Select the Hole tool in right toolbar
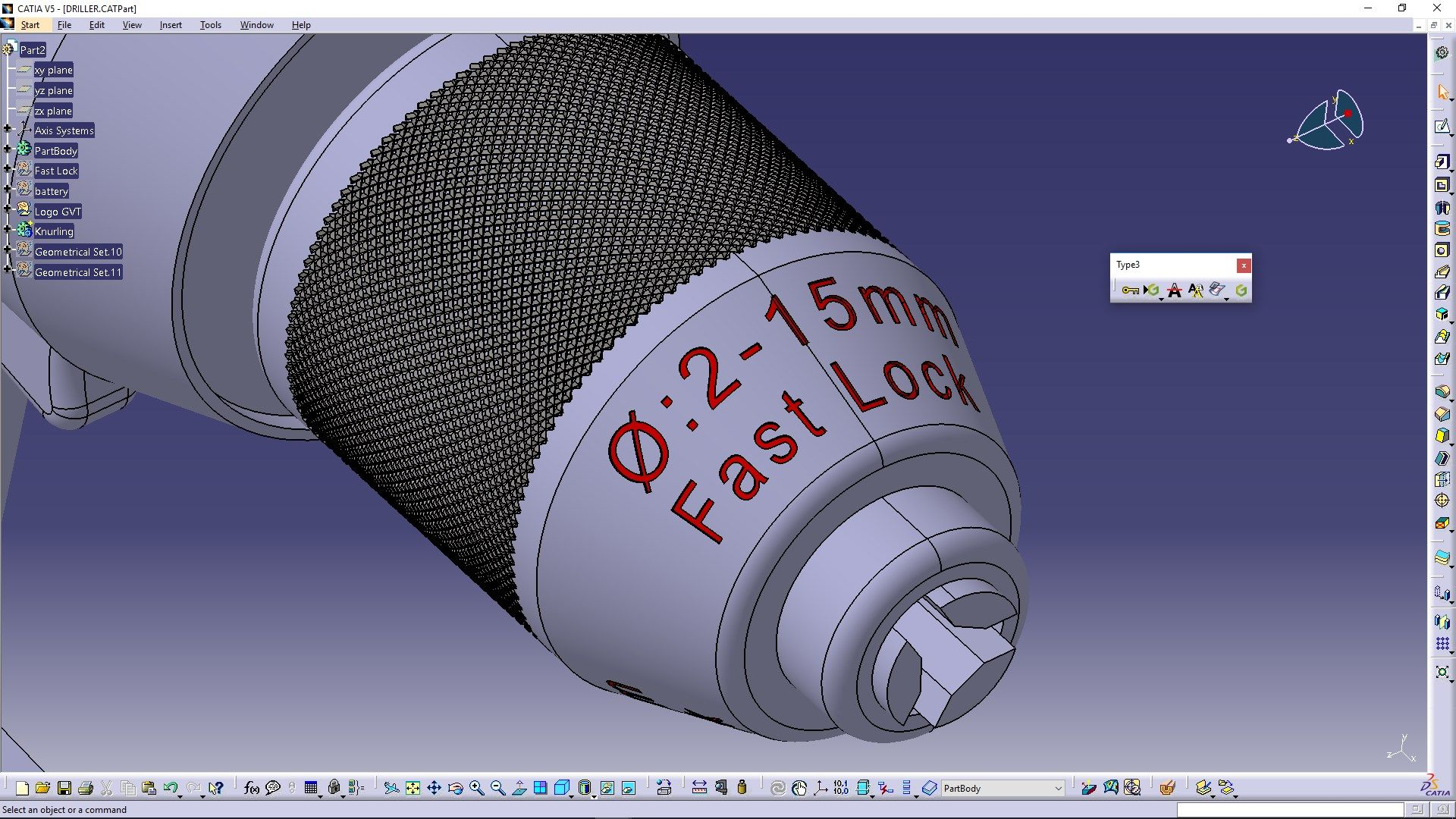 click(1442, 250)
